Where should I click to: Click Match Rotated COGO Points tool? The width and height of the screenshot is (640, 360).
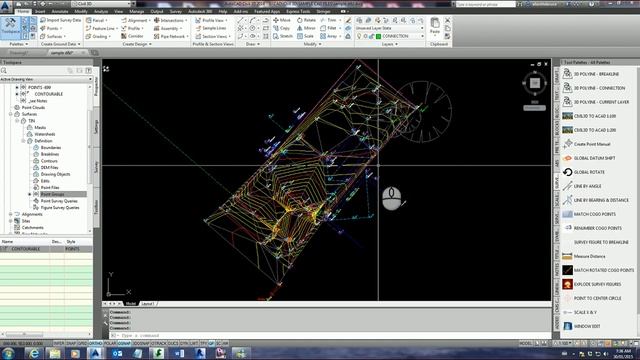click(598, 270)
